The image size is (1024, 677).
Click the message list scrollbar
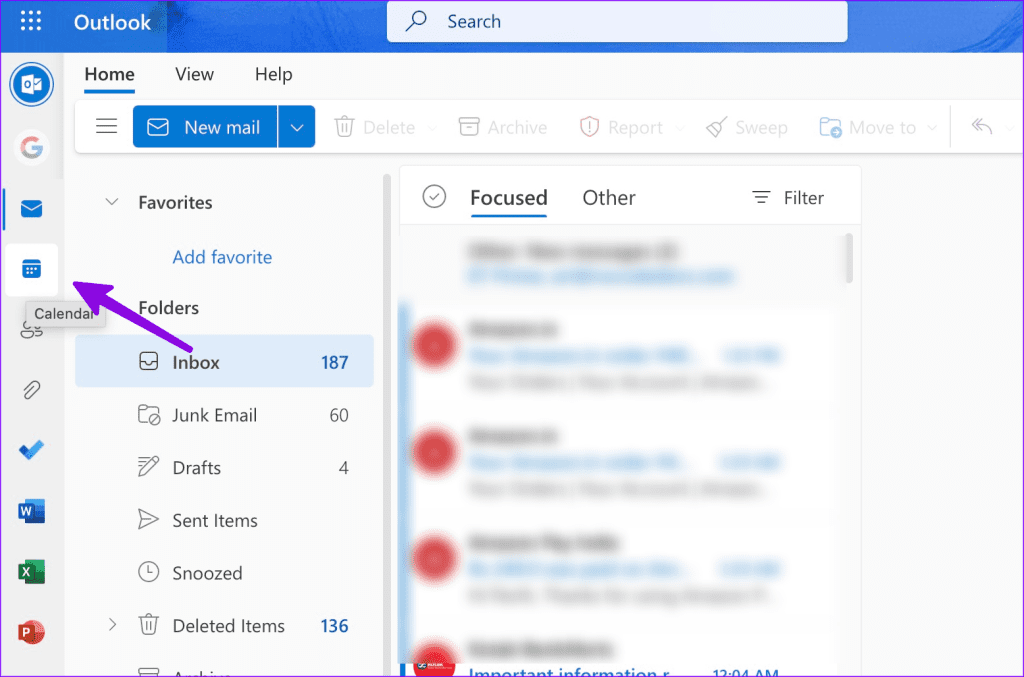click(x=849, y=259)
